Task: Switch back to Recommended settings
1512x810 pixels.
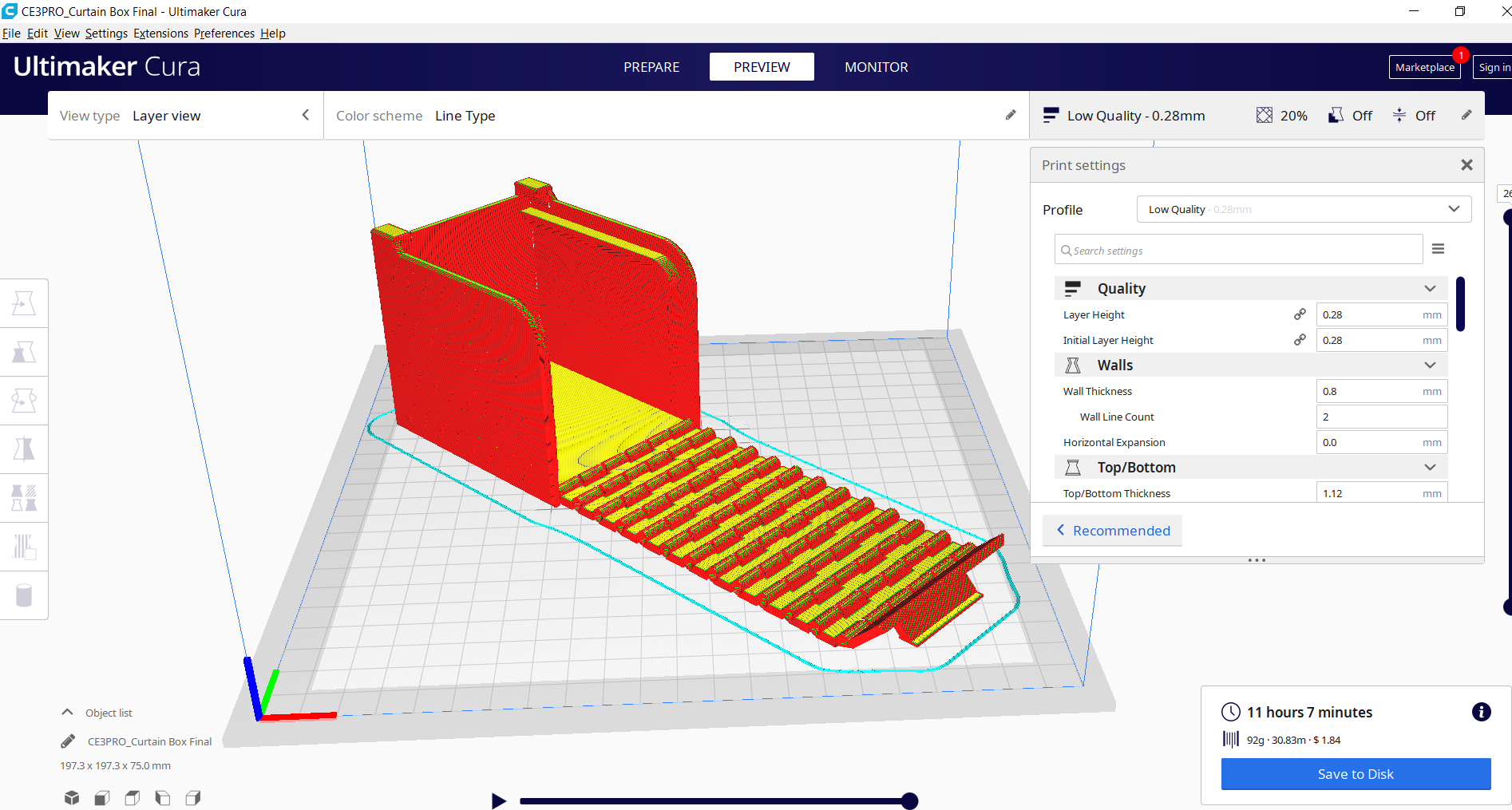Action: (x=1112, y=531)
